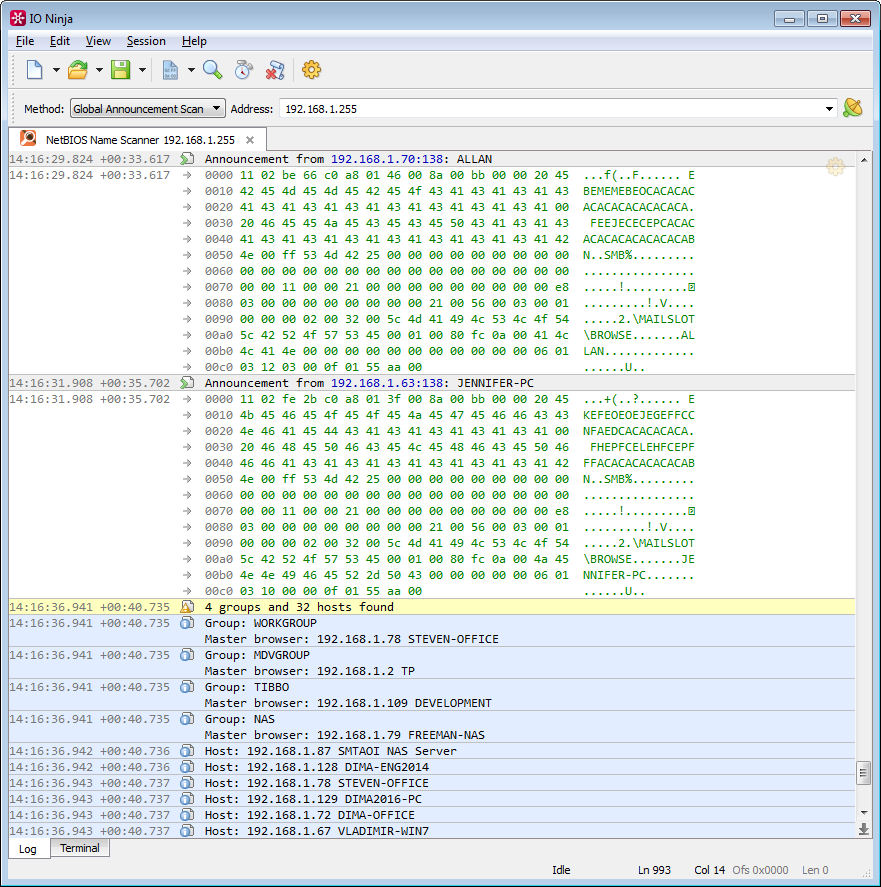Open the Session menu
This screenshot has height=887, width=881.
[146, 41]
